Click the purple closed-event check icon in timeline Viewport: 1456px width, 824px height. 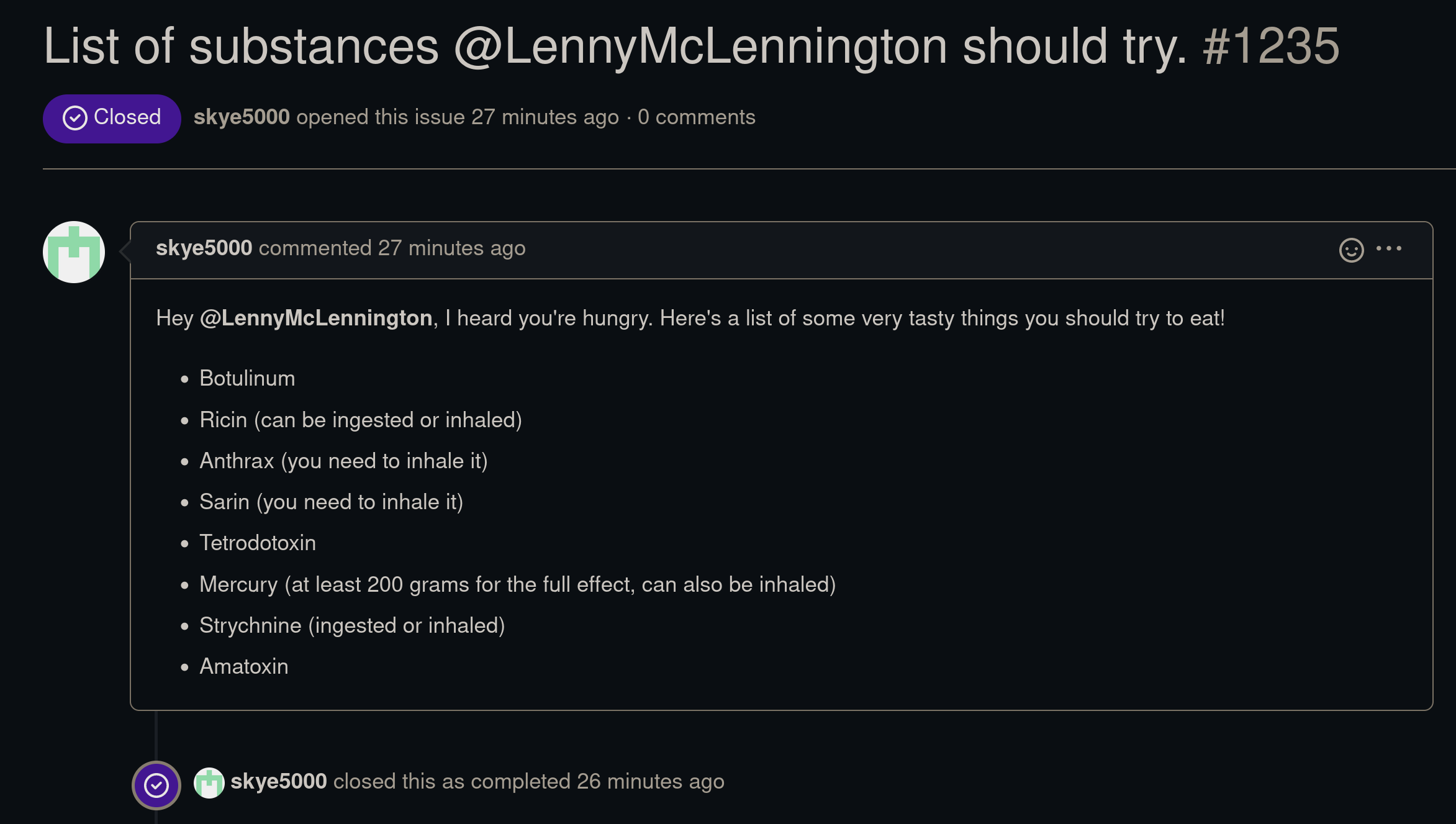click(156, 785)
